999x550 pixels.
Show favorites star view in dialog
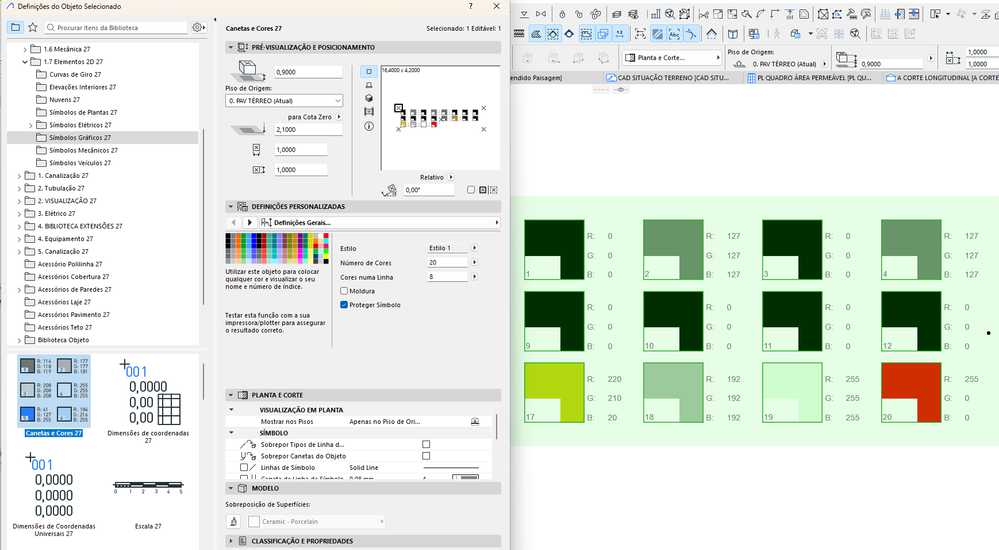coord(32,27)
